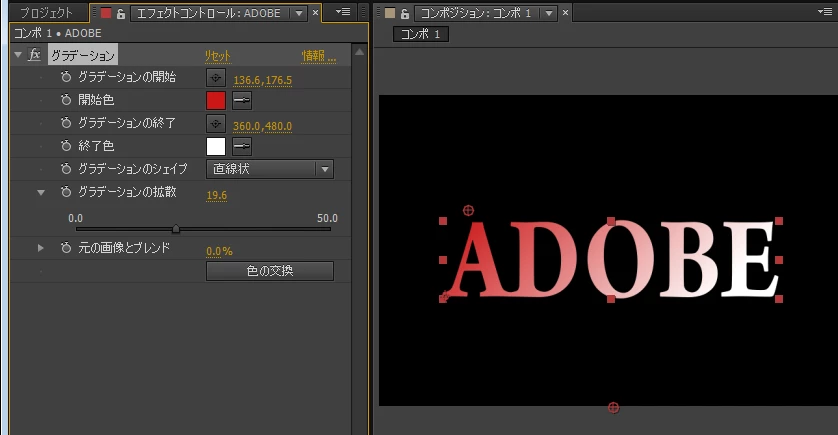Toggle the fx switch for グラデーション effect
Viewport: 838px width, 435px height.
point(34,55)
